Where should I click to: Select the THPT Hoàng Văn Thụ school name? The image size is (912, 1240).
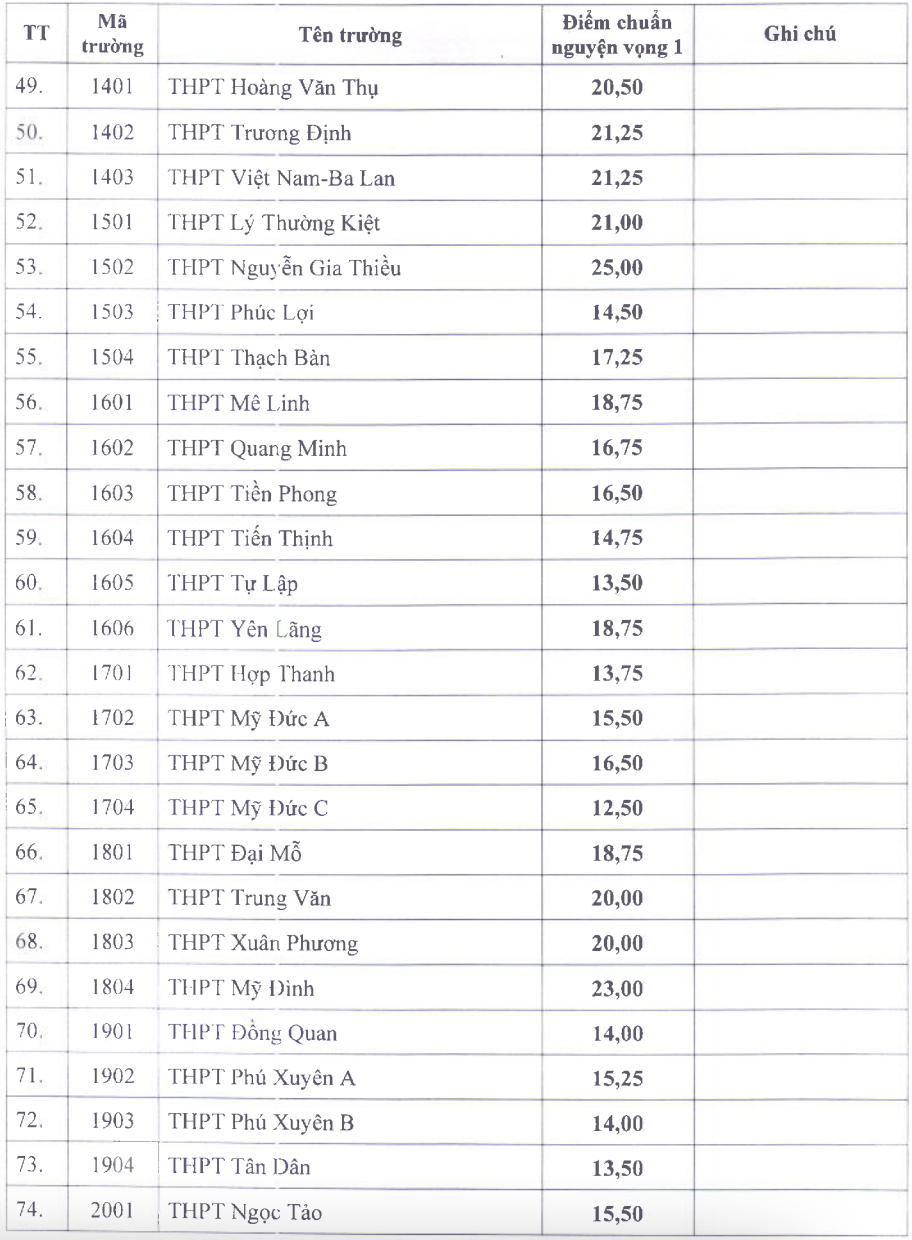point(262,90)
